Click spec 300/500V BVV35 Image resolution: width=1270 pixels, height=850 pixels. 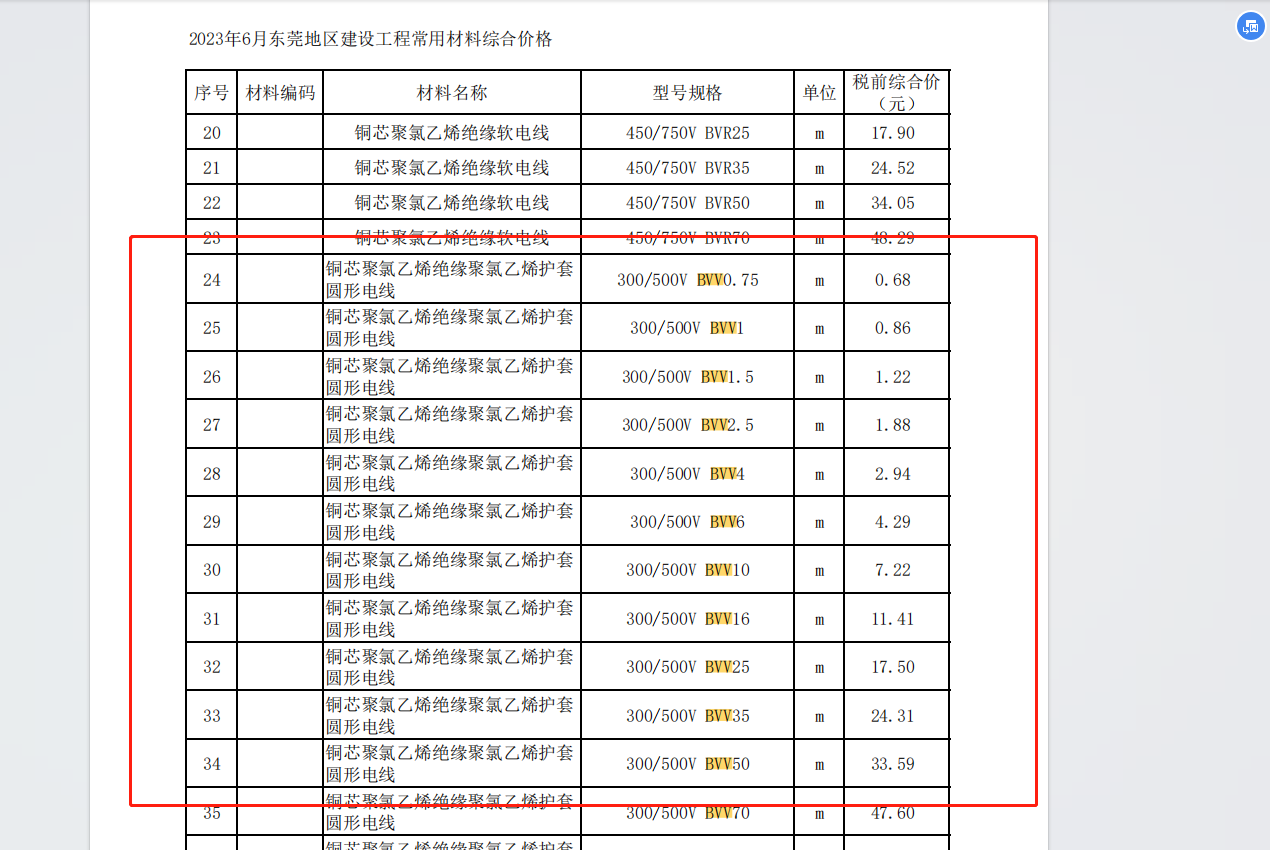click(x=687, y=716)
